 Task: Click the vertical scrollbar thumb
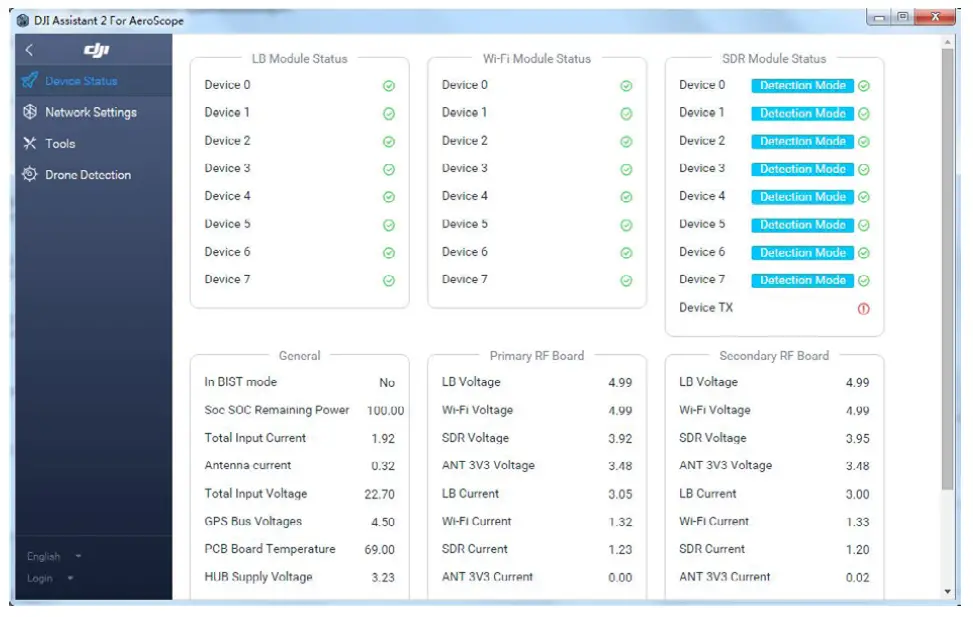(x=947, y=270)
